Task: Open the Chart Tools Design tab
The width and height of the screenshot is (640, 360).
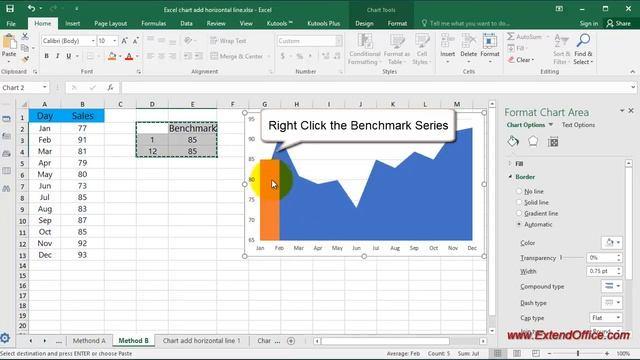Action: [364, 23]
